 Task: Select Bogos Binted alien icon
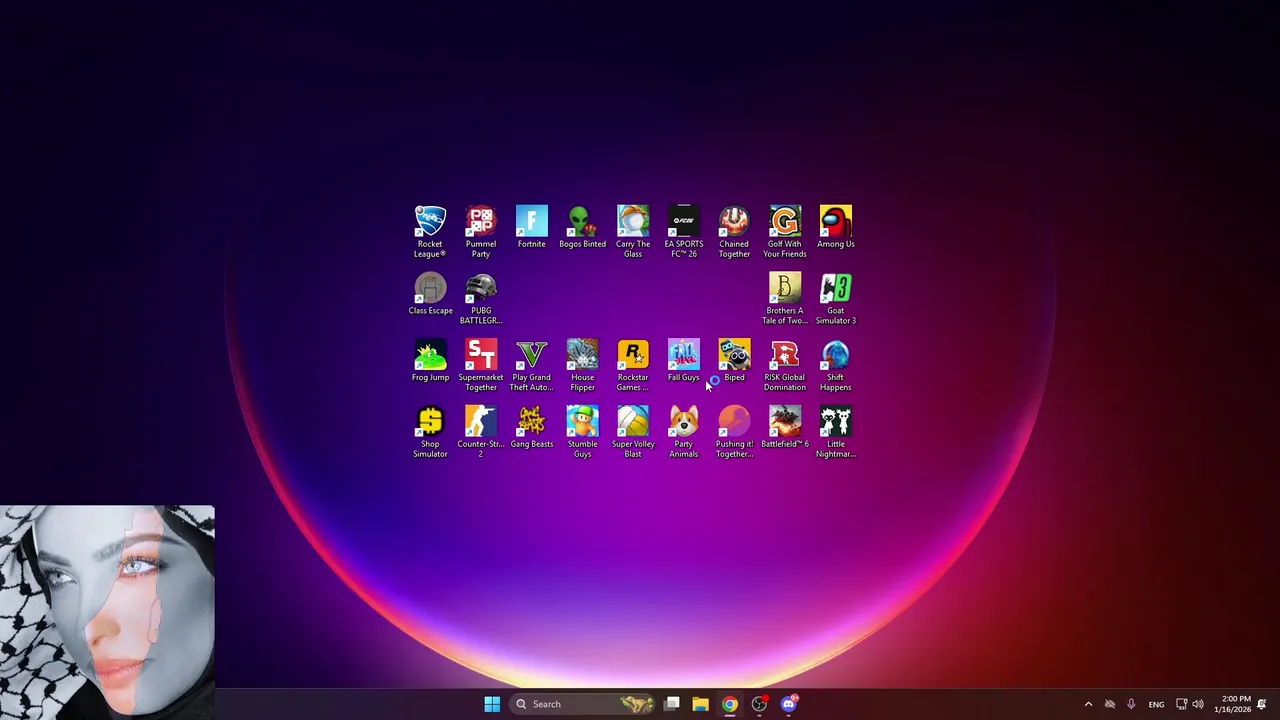click(582, 227)
